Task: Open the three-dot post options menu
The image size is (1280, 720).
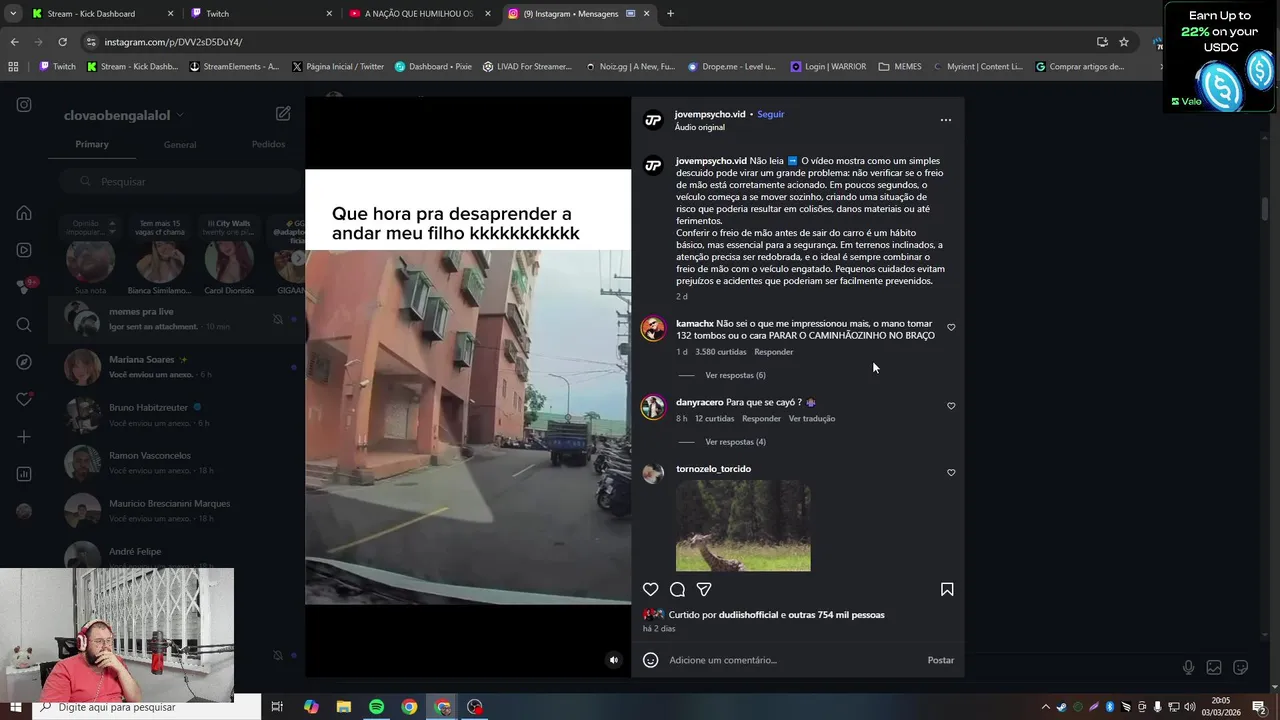Action: pyautogui.click(x=946, y=120)
